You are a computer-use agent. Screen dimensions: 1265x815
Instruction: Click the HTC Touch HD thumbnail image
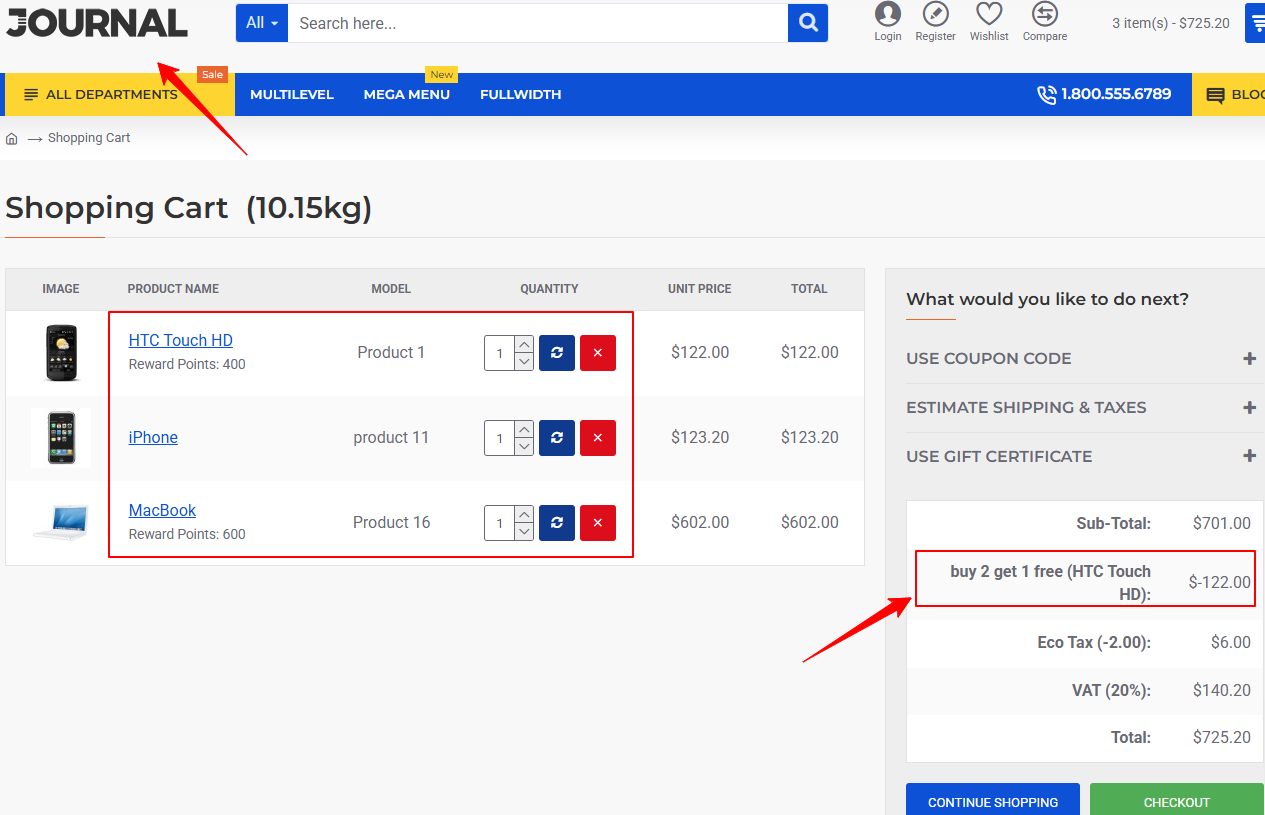(x=61, y=353)
